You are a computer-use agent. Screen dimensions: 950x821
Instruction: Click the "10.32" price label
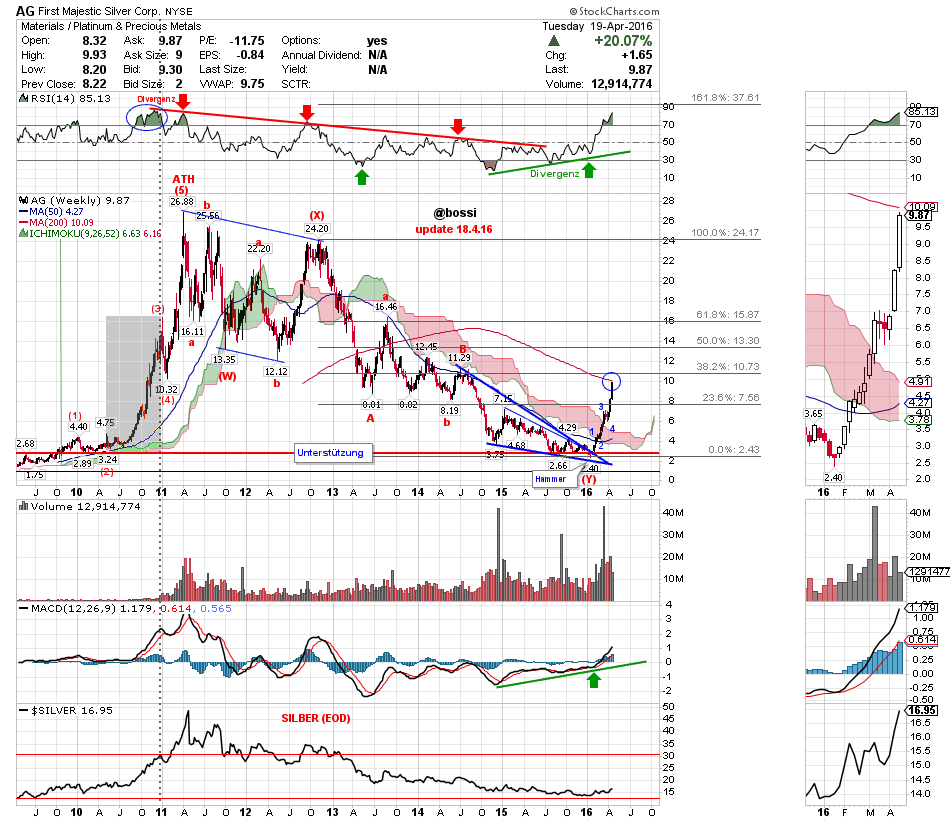167,390
